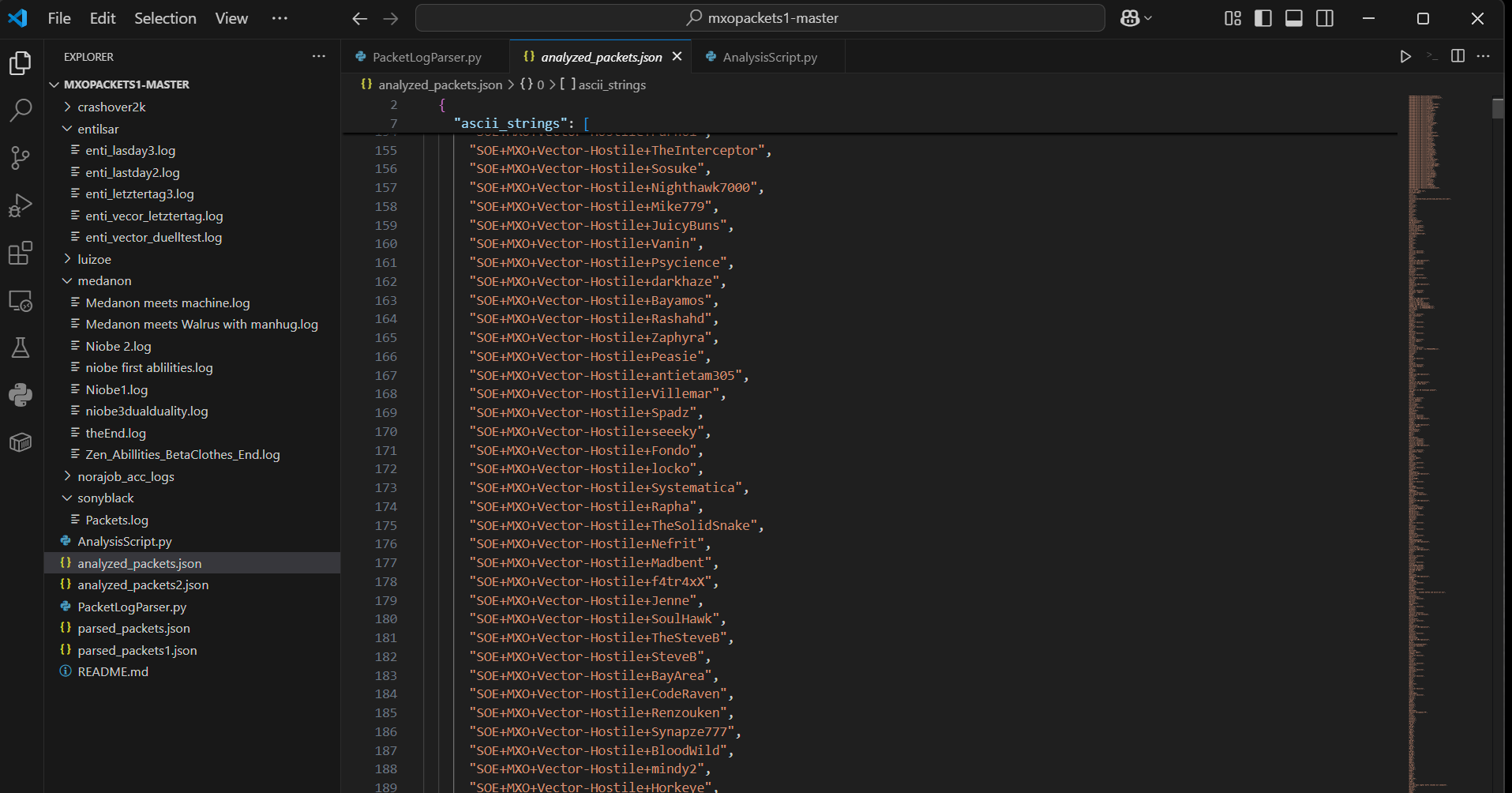Click the mxopackets1-master command center search box

tap(760, 18)
